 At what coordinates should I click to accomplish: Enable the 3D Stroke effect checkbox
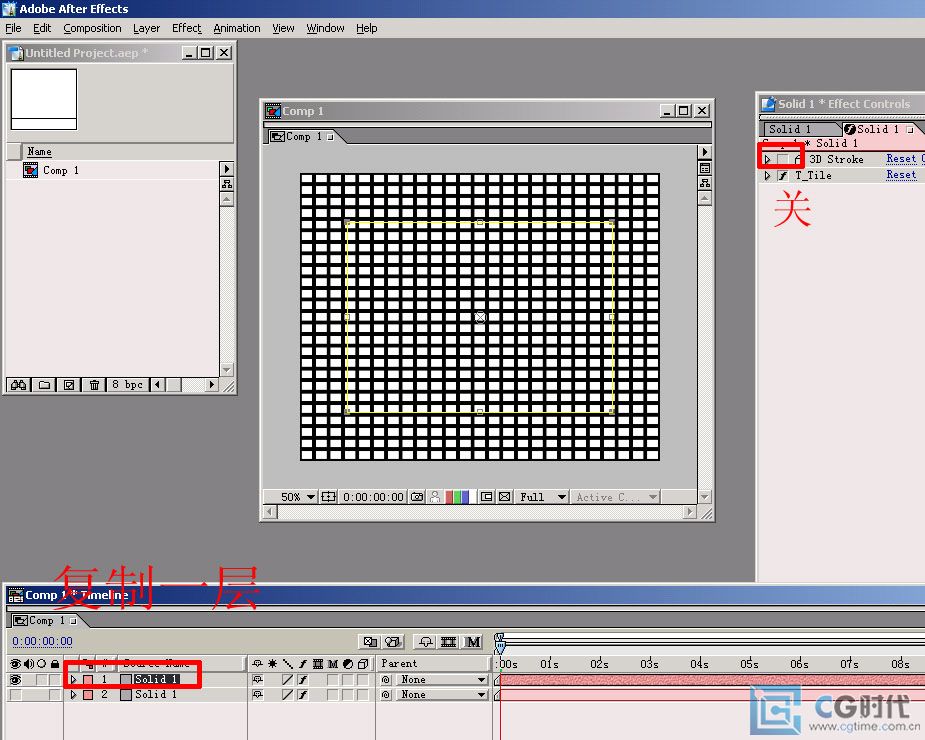[783, 159]
